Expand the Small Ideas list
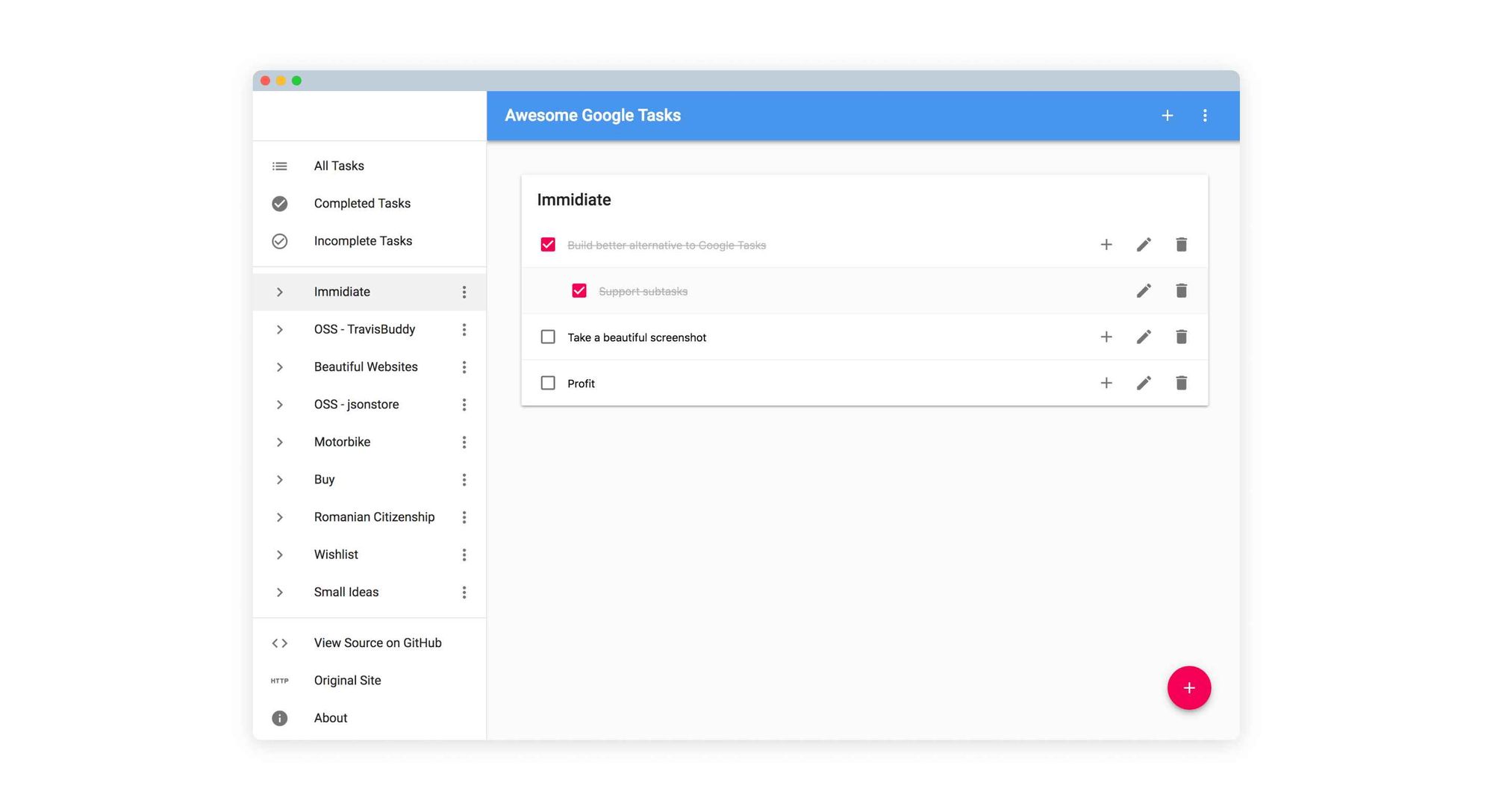1493x812 pixels. (277, 592)
